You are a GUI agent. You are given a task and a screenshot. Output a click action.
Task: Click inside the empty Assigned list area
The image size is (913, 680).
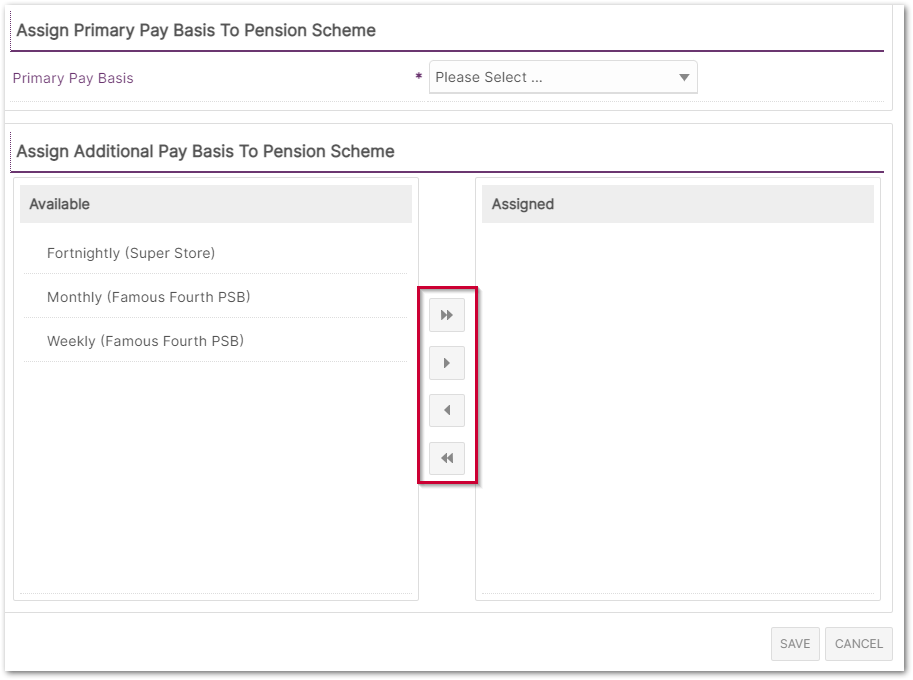[x=677, y=400]
